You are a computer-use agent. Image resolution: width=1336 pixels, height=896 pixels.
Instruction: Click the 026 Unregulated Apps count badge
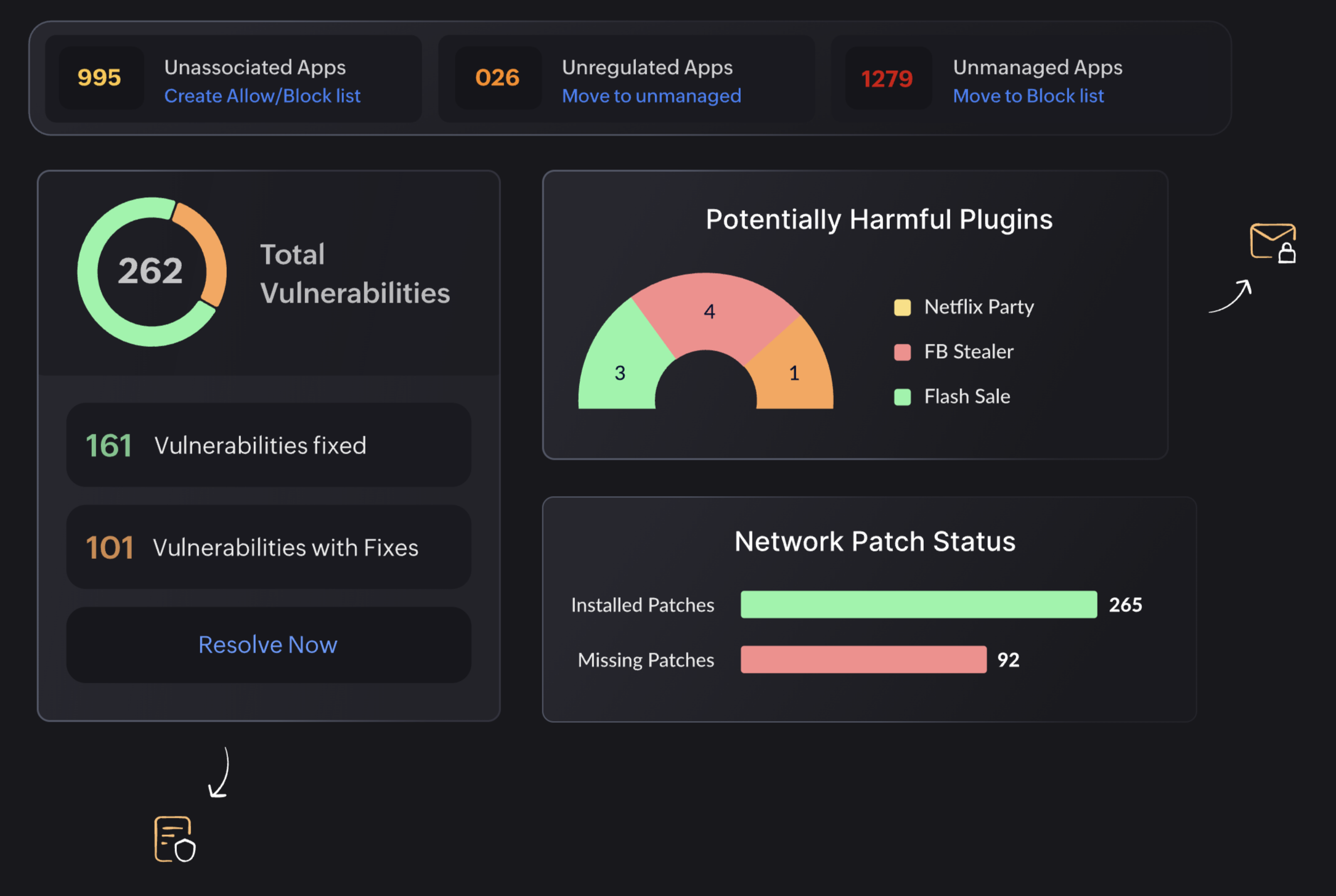[497, 78]
